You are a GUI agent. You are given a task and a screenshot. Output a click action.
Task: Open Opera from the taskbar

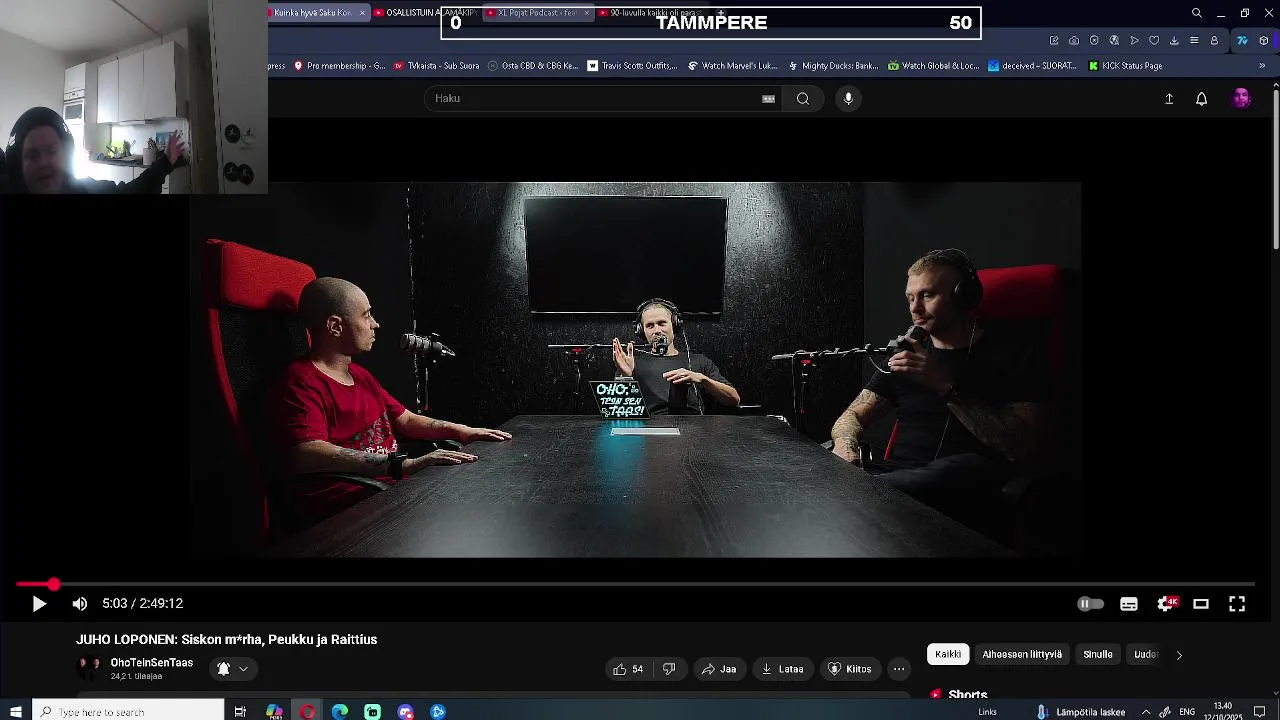pos(307,712)
